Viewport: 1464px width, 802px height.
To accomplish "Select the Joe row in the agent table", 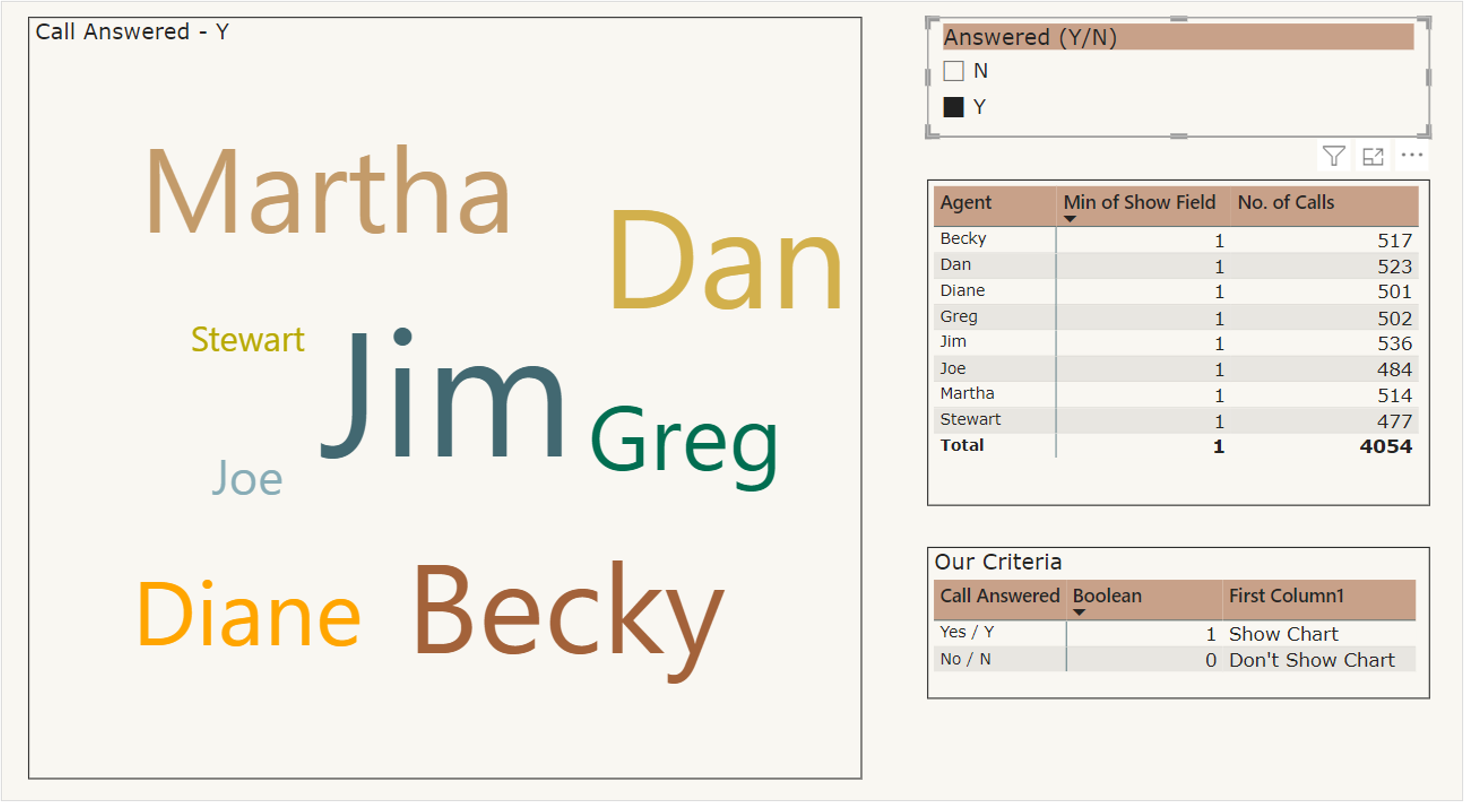I will [x=953, y=369].
